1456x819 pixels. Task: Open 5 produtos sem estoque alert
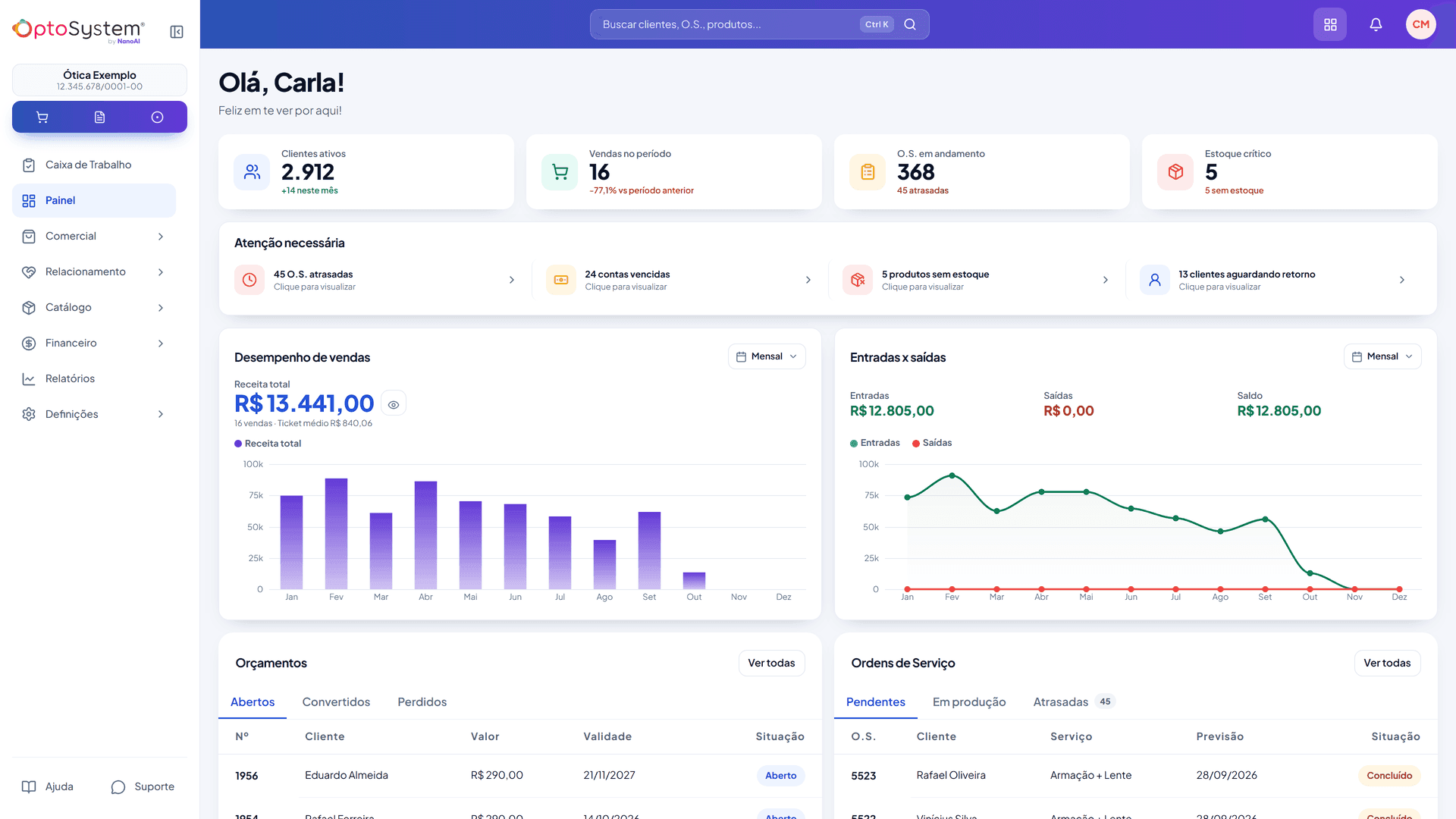point(977,280)
